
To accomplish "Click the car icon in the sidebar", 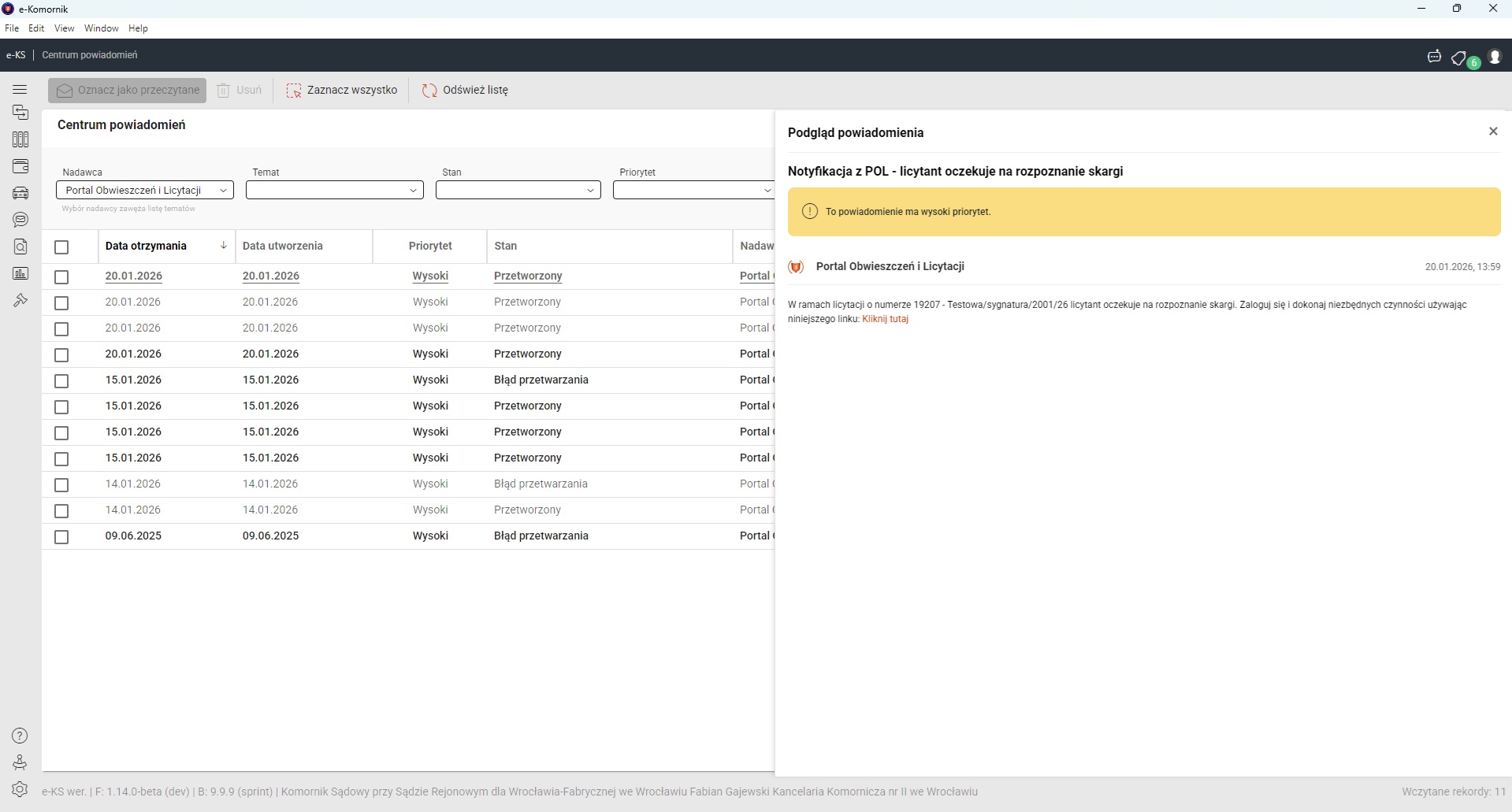I will [x=20, y=193].
